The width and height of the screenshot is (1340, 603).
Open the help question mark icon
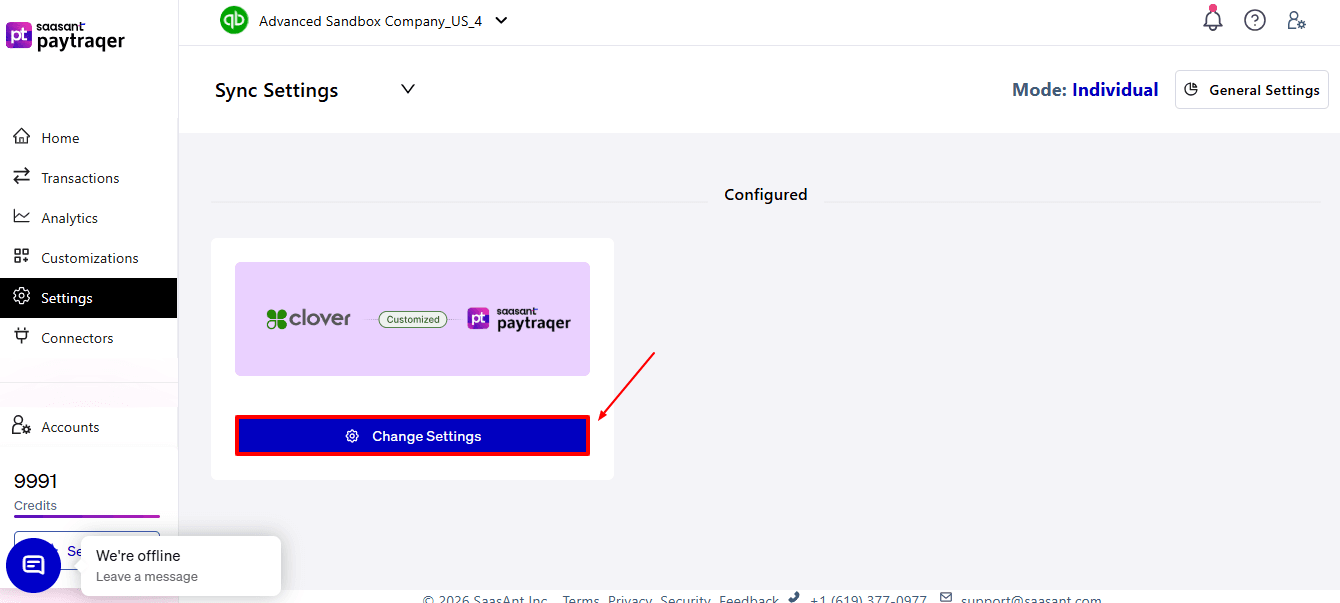point(1255,20)
